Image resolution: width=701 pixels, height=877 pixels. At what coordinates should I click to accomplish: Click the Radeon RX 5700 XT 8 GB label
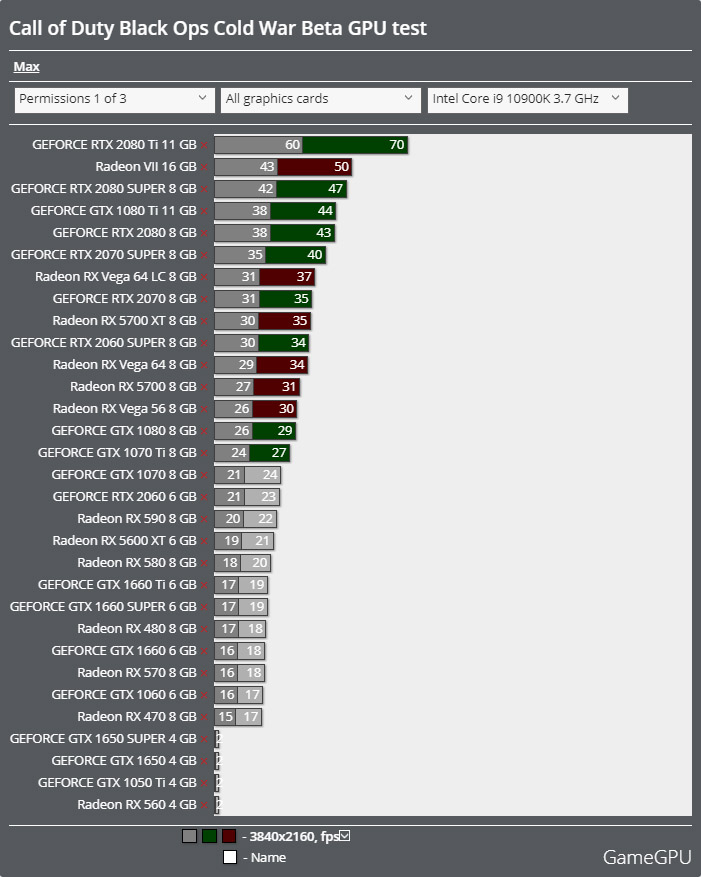pyautogui.click(x=124, y=320)
